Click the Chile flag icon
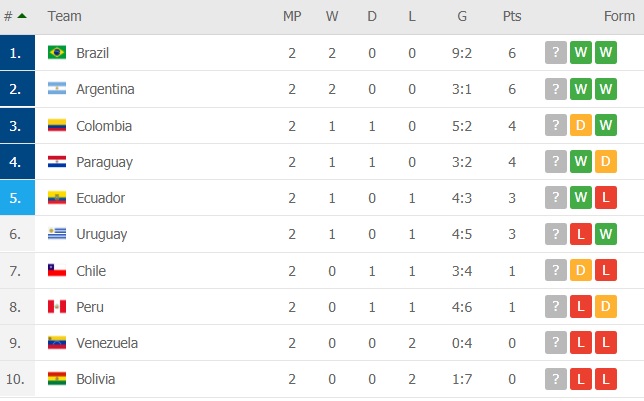The width and height of the screenshot is (644, 401). (57, 271)
